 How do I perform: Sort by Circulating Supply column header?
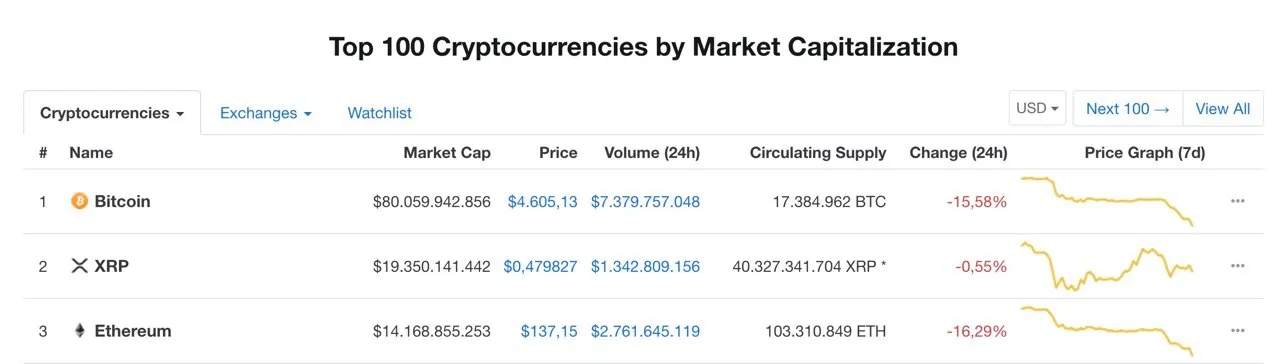click(x=818, y=153)
